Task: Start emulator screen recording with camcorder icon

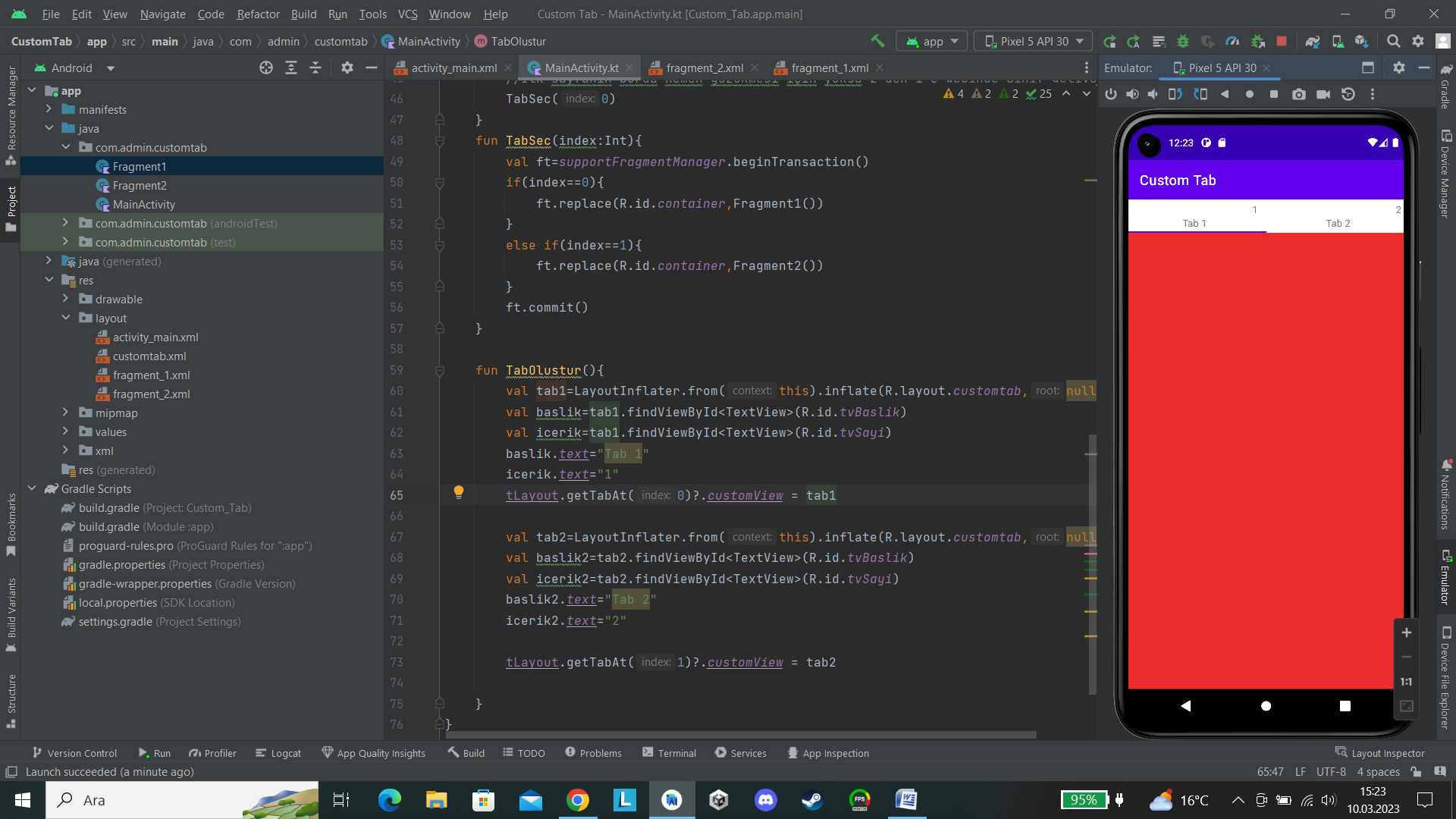Action: point(1324,94)
